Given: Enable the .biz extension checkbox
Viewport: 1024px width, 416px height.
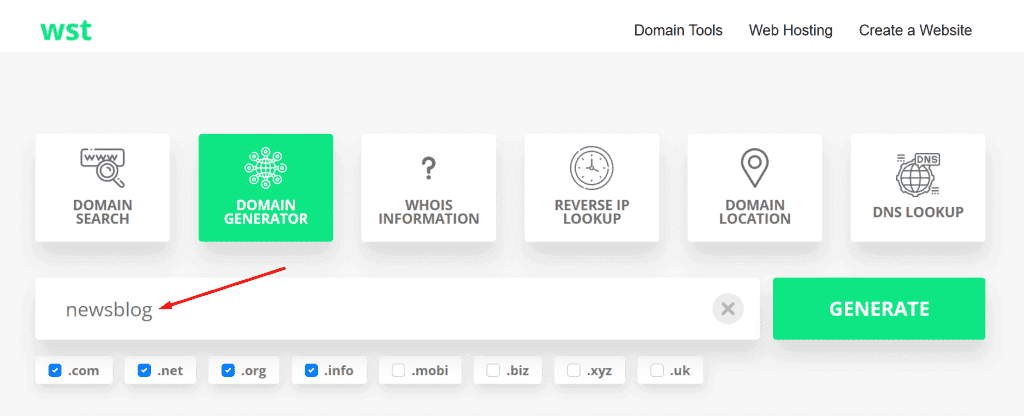Looking at the screenshot, I should 493,371.
